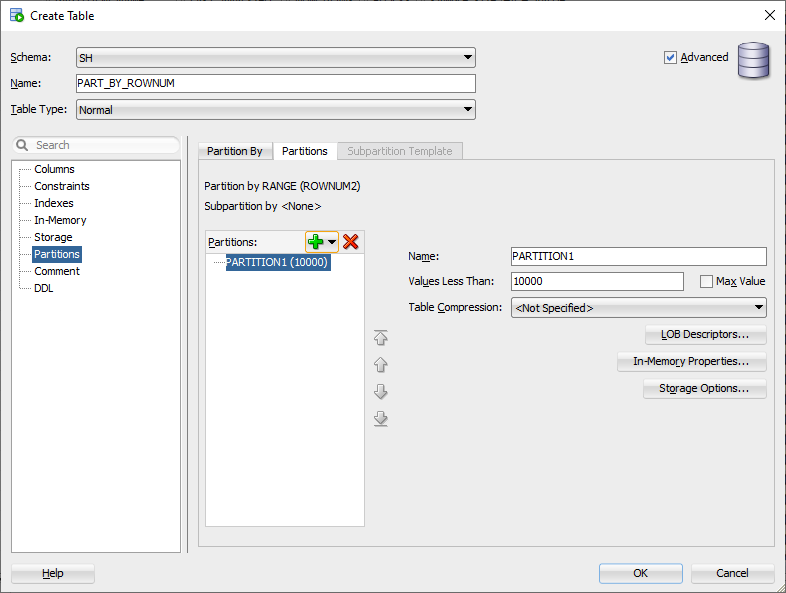
Task: Select Comment in the tree
Action: 57,271
